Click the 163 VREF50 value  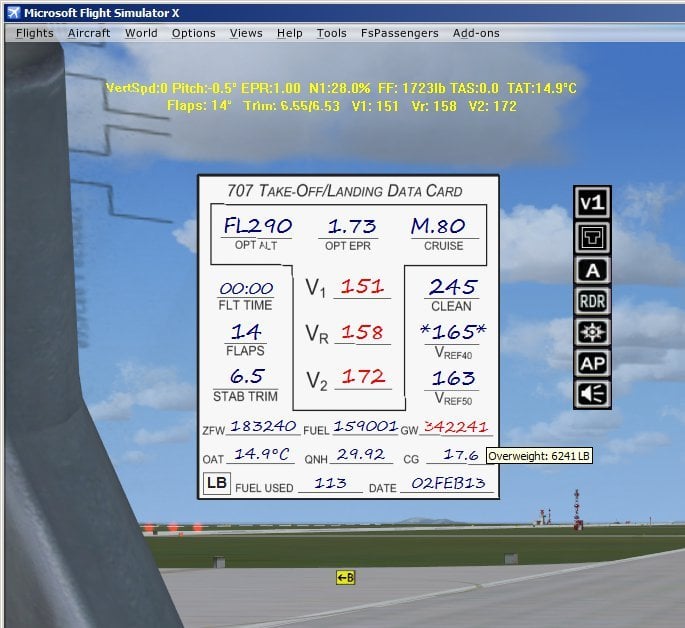453,378
